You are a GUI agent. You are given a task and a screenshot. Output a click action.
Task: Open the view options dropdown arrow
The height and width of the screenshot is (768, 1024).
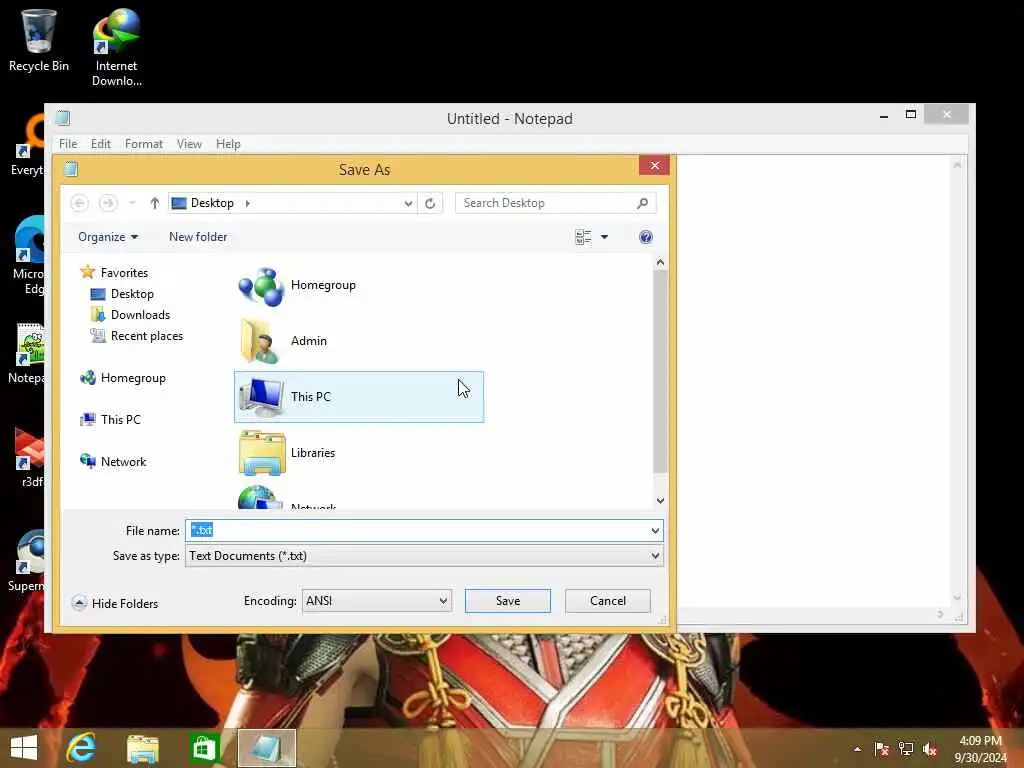pos(605,237)
